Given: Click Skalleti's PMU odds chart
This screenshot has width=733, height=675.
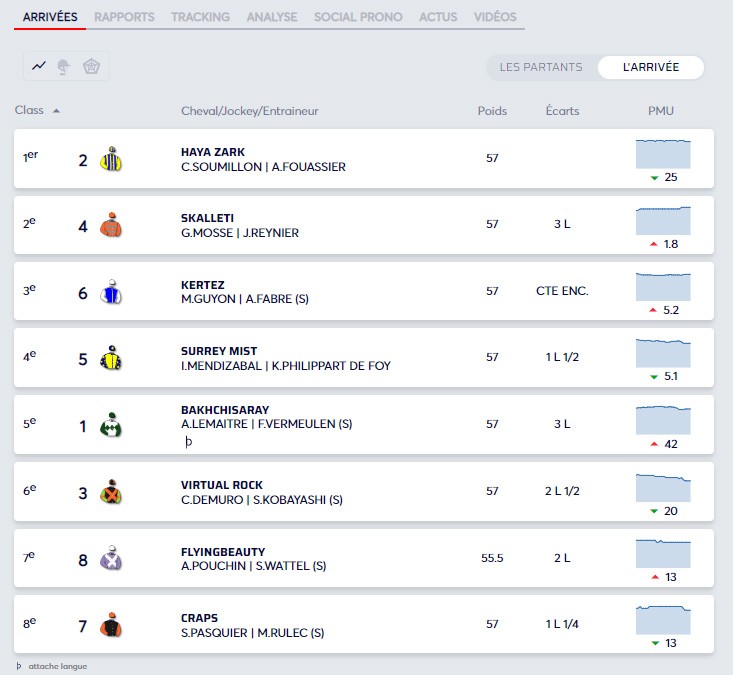Looking at the screenshot, I should pyautogui.click(x=663, y=219).
